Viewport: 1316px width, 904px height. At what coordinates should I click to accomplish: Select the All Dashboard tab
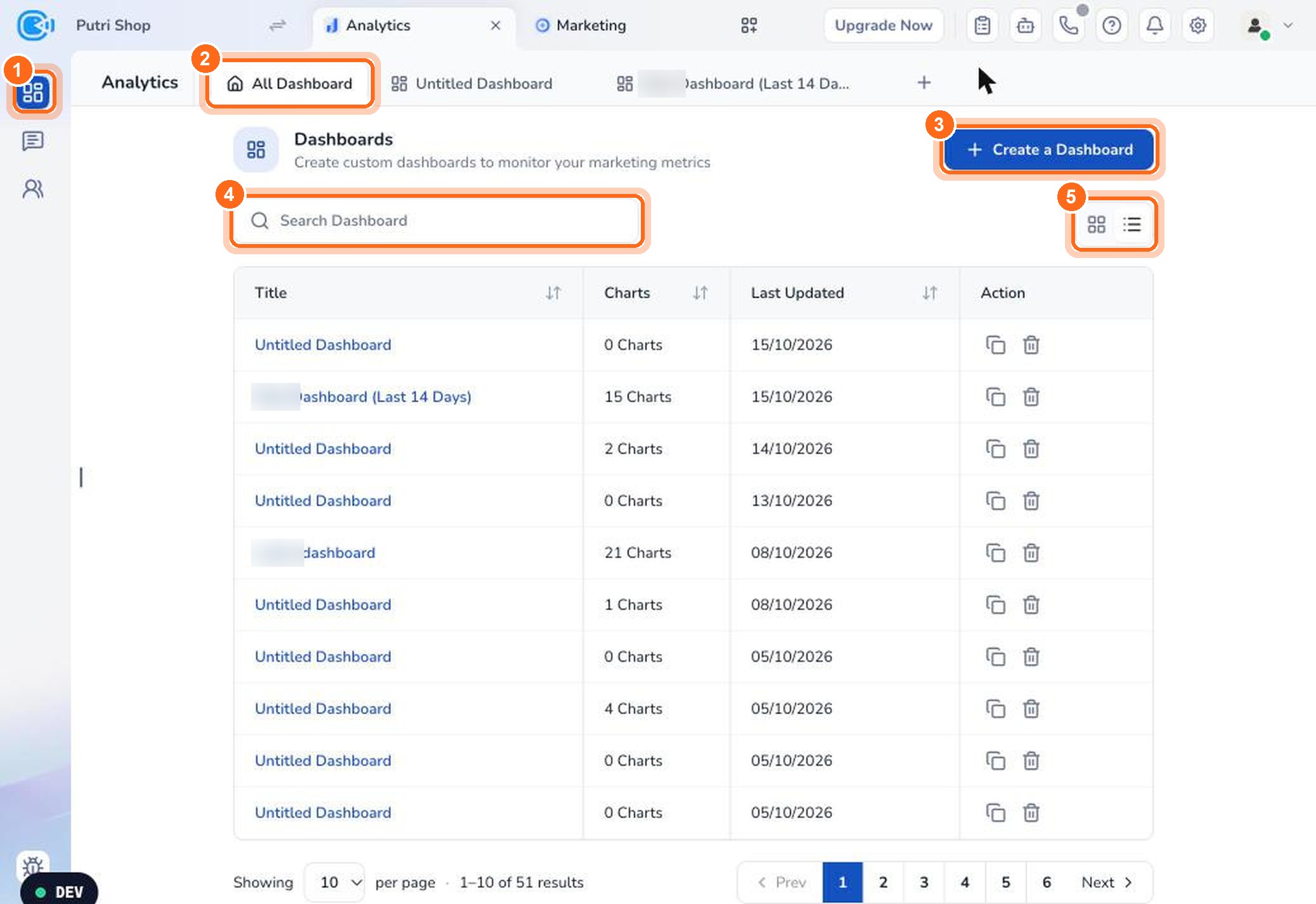[x=290, y=84]
